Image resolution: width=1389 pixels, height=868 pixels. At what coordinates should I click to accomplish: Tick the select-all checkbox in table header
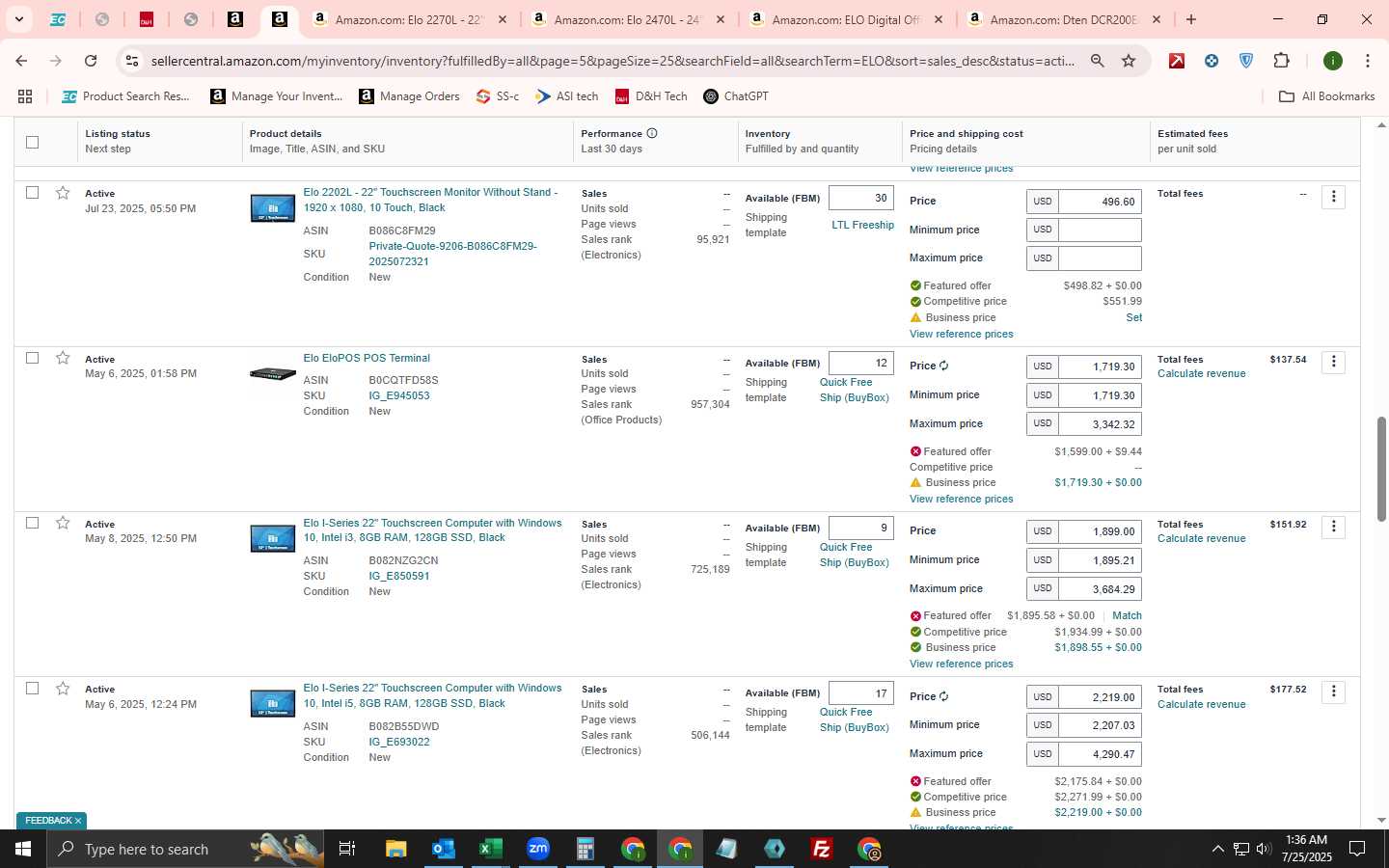32,142
